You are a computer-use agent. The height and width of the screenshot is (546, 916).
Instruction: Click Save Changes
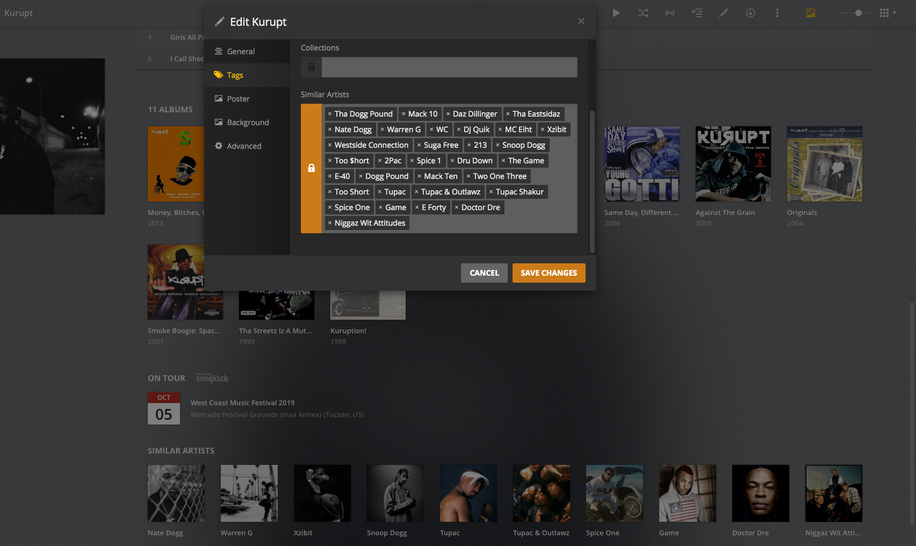pyautogui.click(x=549, y=273)
